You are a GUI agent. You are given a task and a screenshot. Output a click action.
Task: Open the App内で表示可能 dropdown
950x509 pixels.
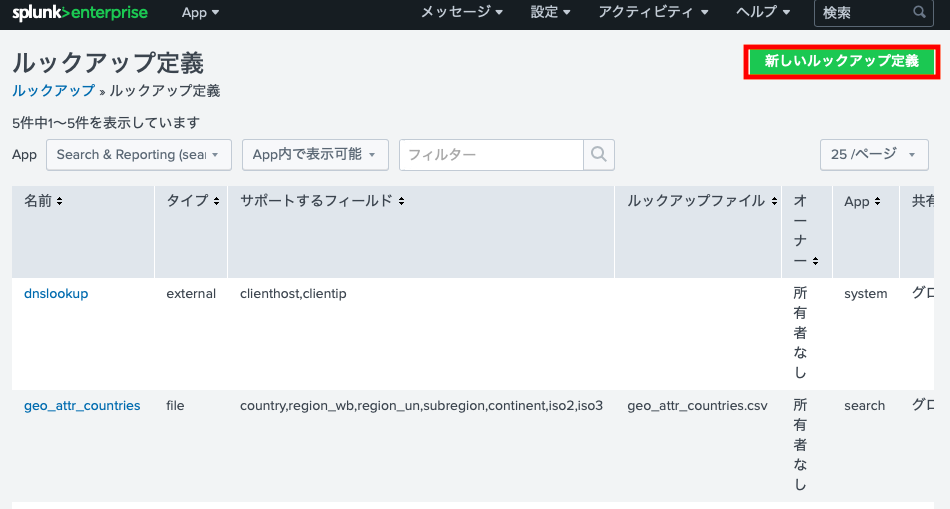[315, 155]
